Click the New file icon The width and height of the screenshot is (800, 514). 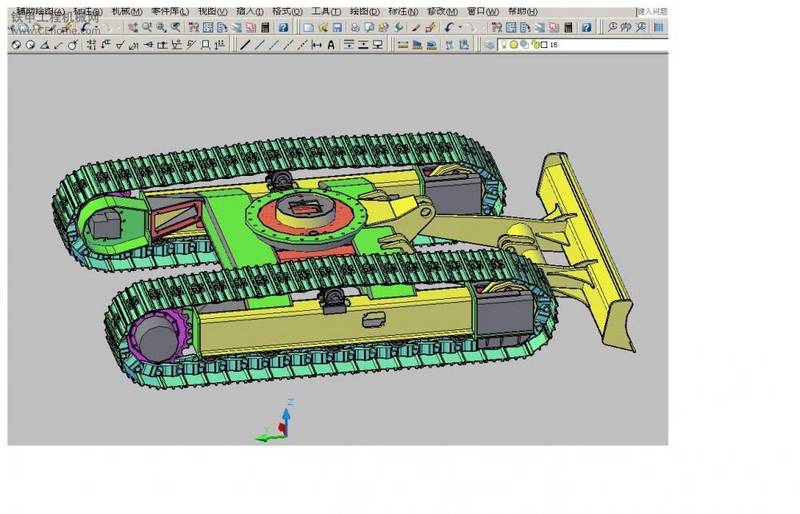coord(308,28)
